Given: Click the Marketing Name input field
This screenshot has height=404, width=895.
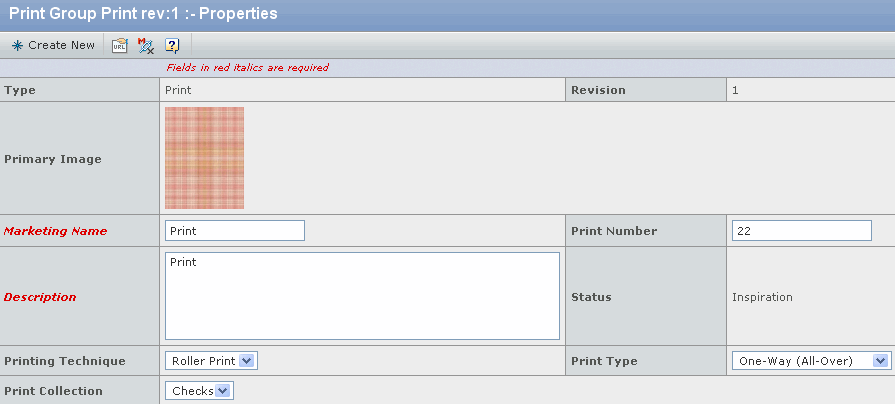Looking at the screenshot, I should (235, 231).
